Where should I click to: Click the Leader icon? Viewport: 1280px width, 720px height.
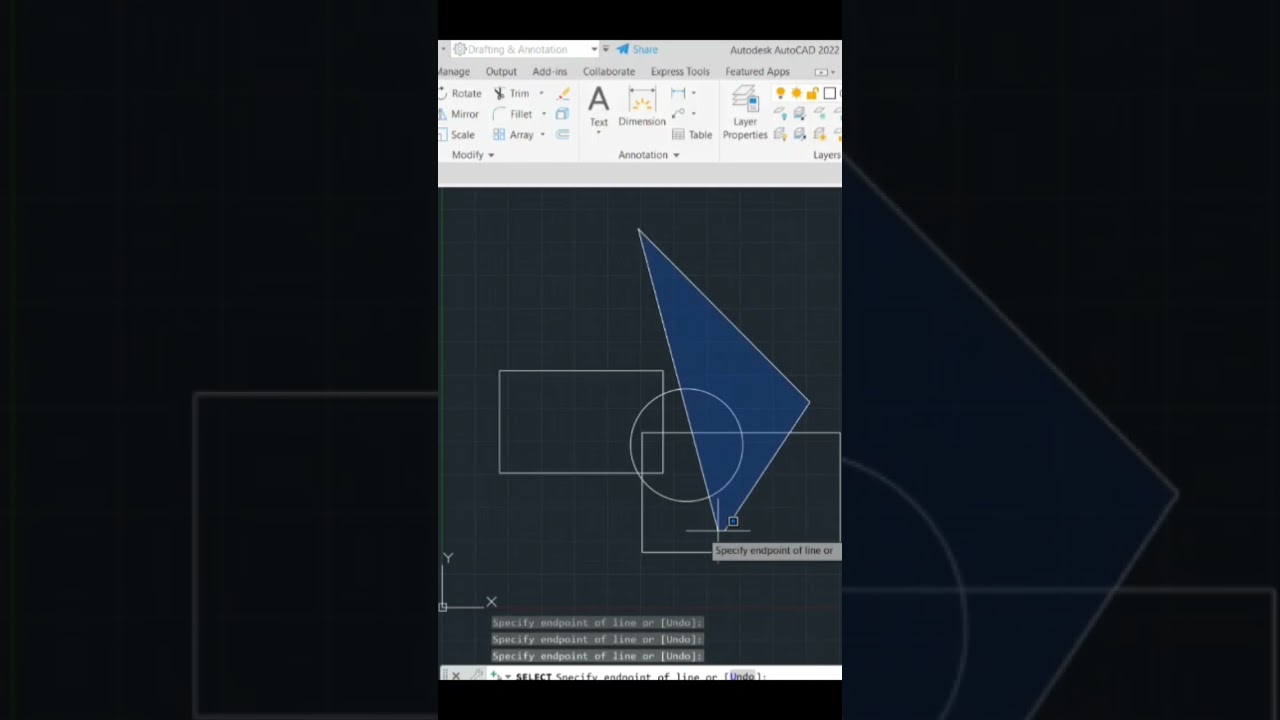678,114
